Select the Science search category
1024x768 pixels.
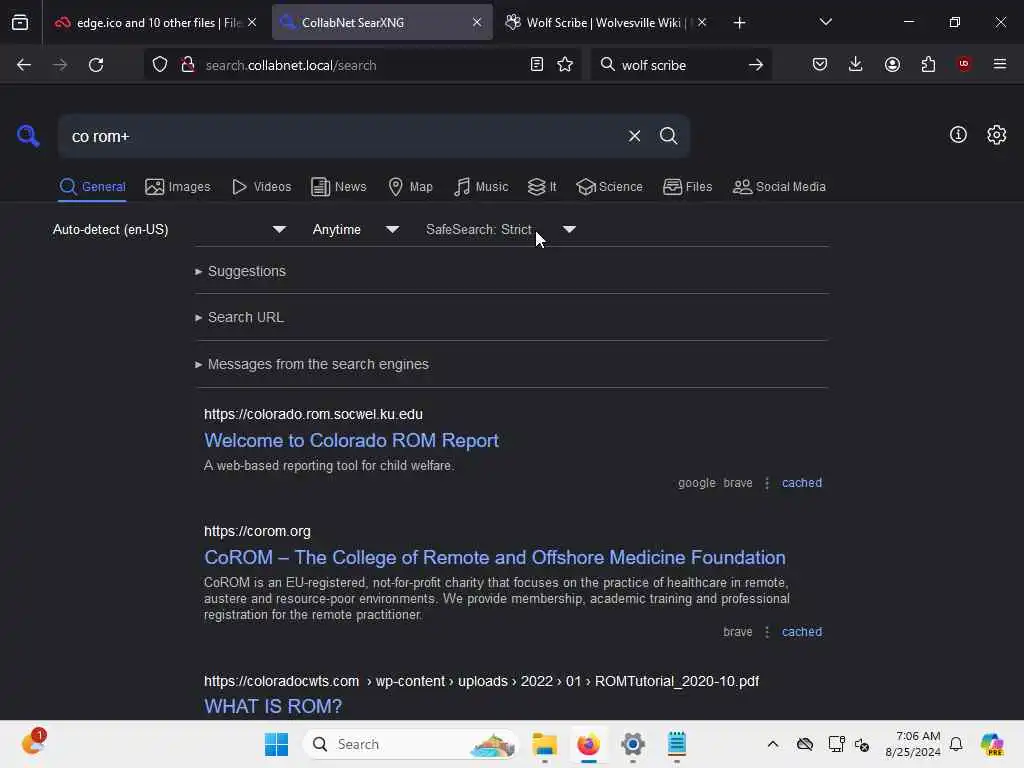(609, 187)
